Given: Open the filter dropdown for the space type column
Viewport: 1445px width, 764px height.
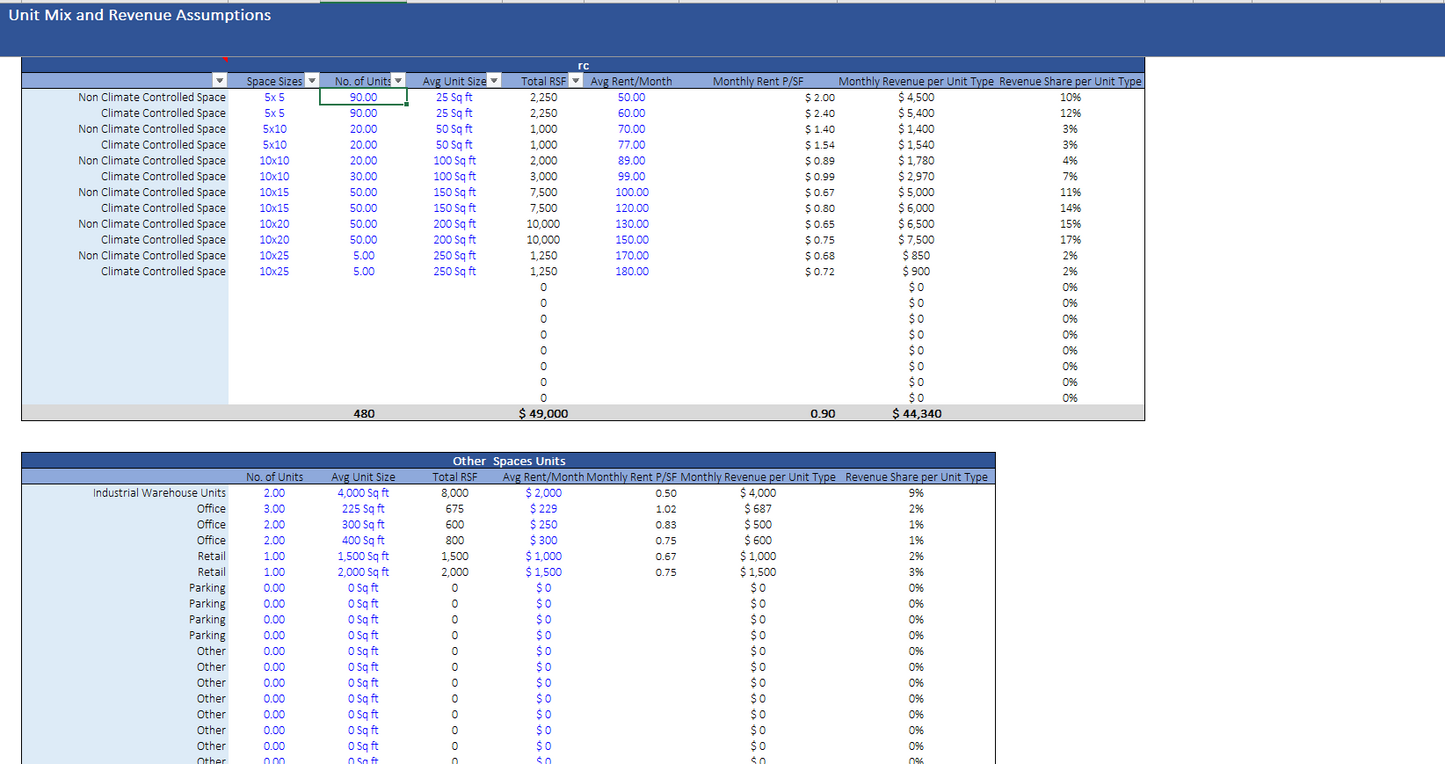Looking at the screenshot, I should [x=219, y=81].
